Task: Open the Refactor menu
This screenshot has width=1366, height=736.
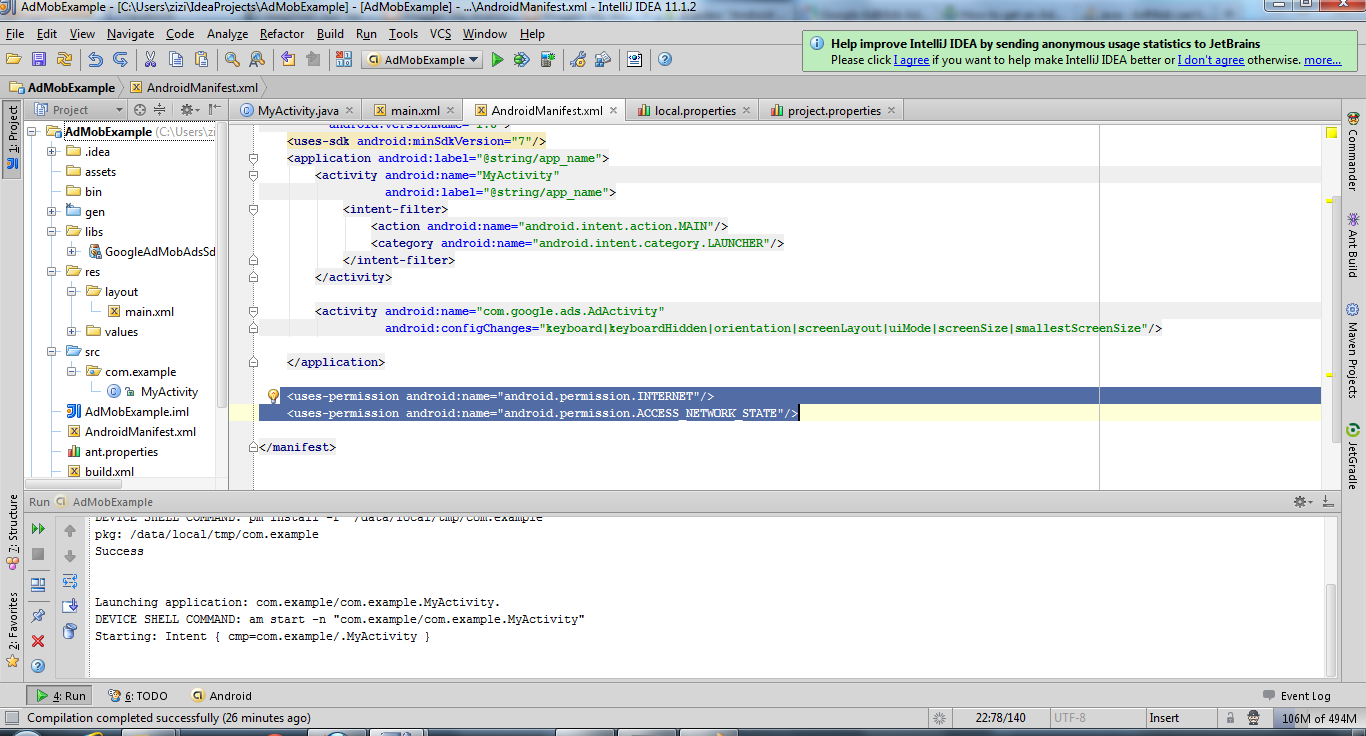Action: [282, 34]
